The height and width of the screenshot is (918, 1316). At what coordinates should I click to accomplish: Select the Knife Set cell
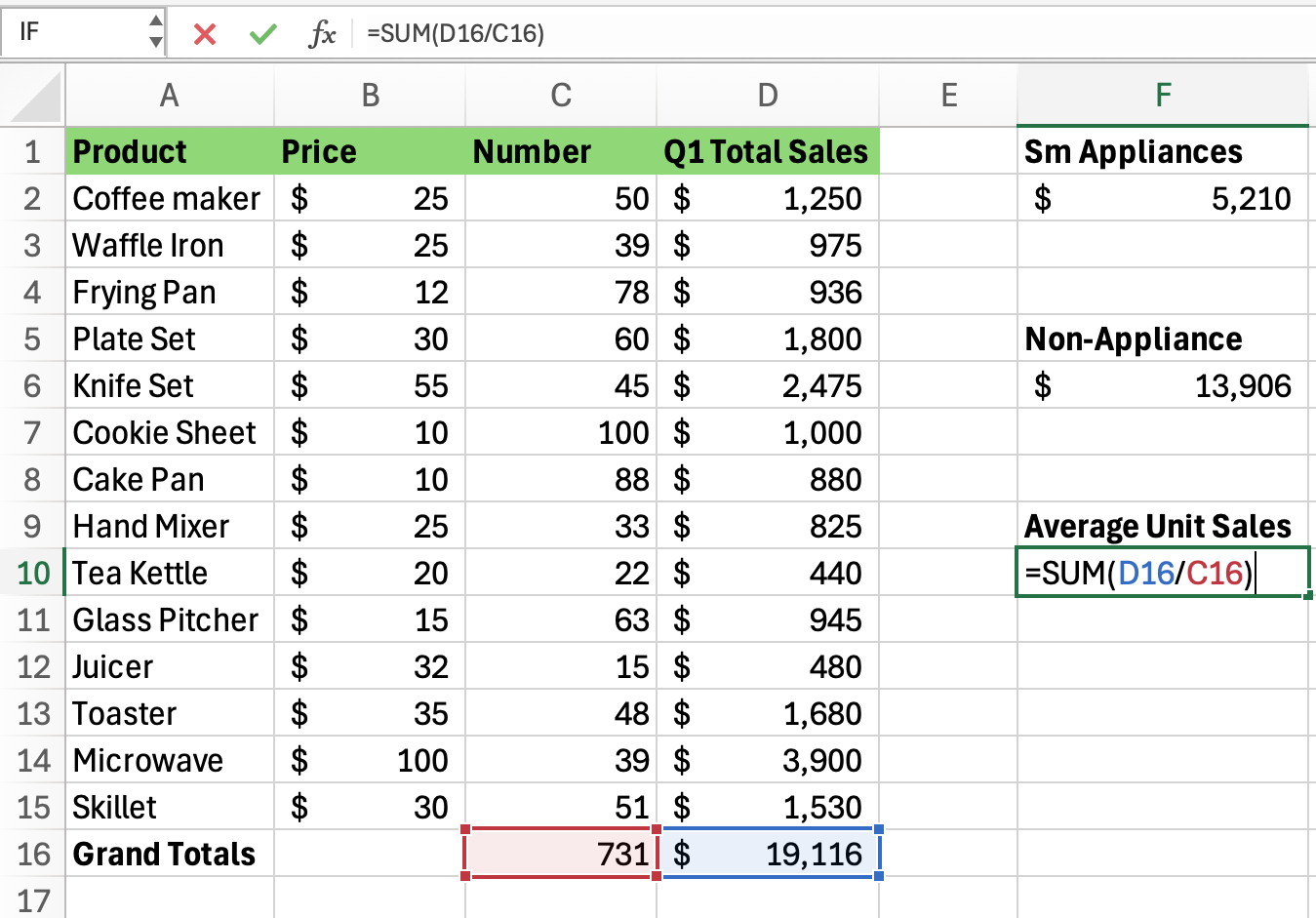point(170,385)
